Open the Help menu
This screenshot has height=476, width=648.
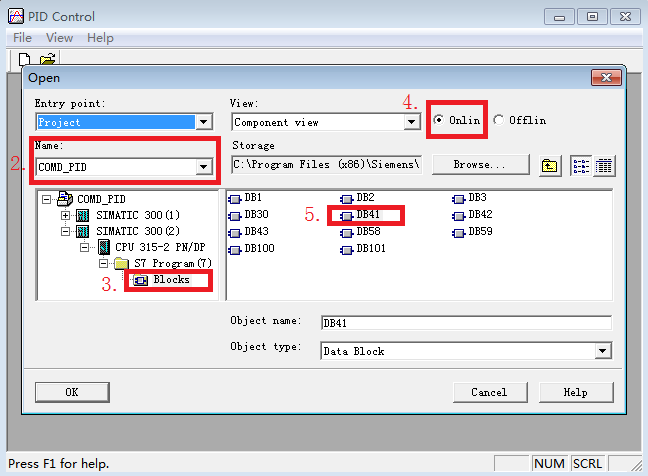tap(100, 38)
